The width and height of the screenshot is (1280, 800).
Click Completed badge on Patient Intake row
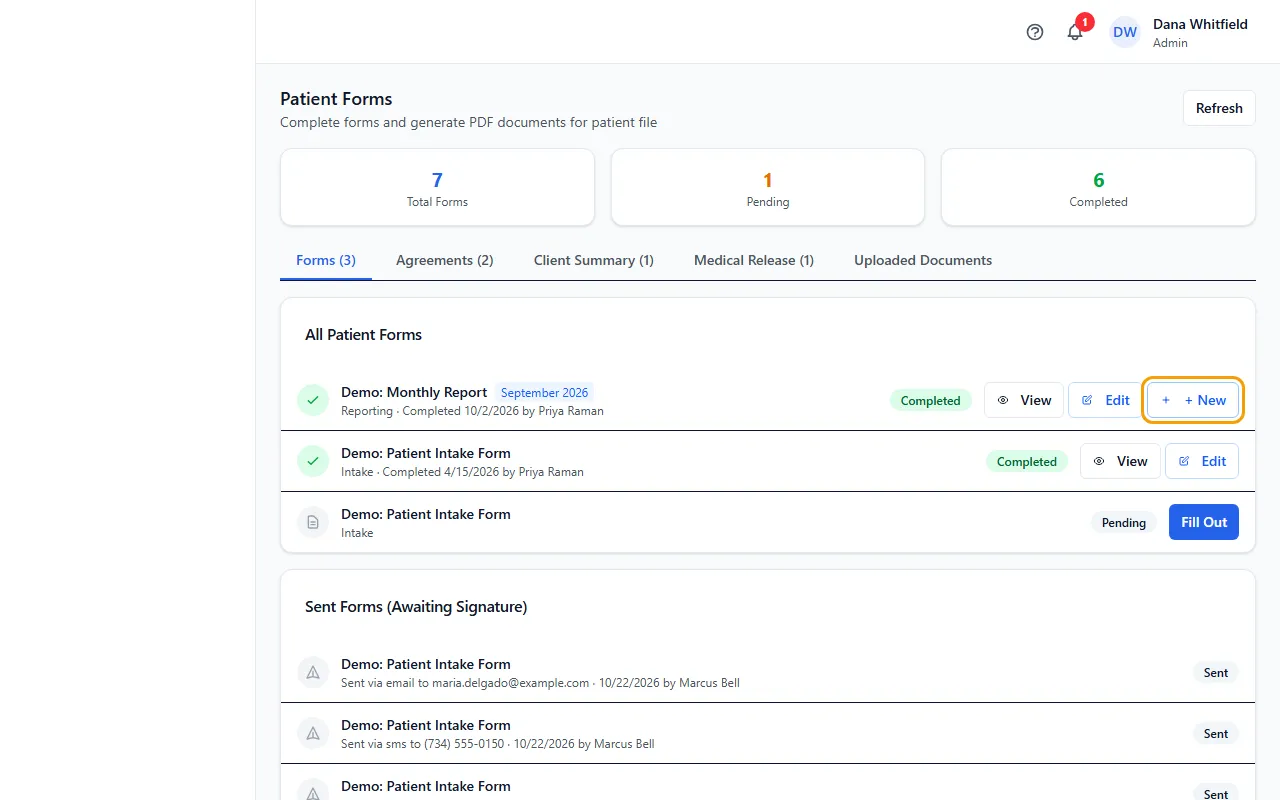tap(1027, 461)
